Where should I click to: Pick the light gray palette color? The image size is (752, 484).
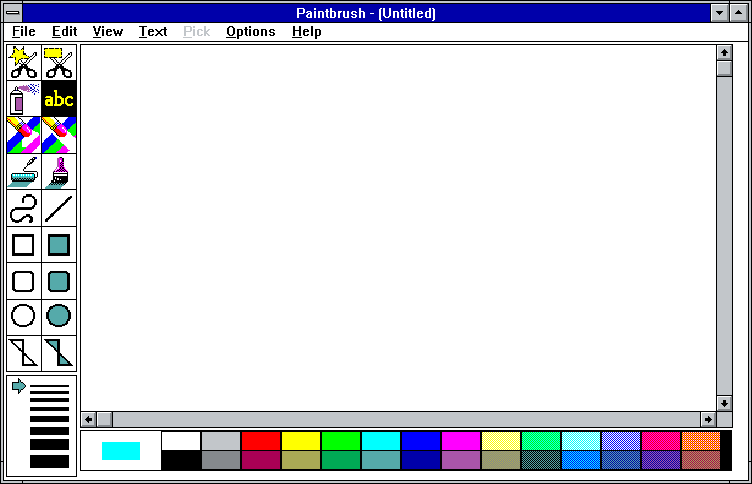pyautogui.click(x=221, y=441)
